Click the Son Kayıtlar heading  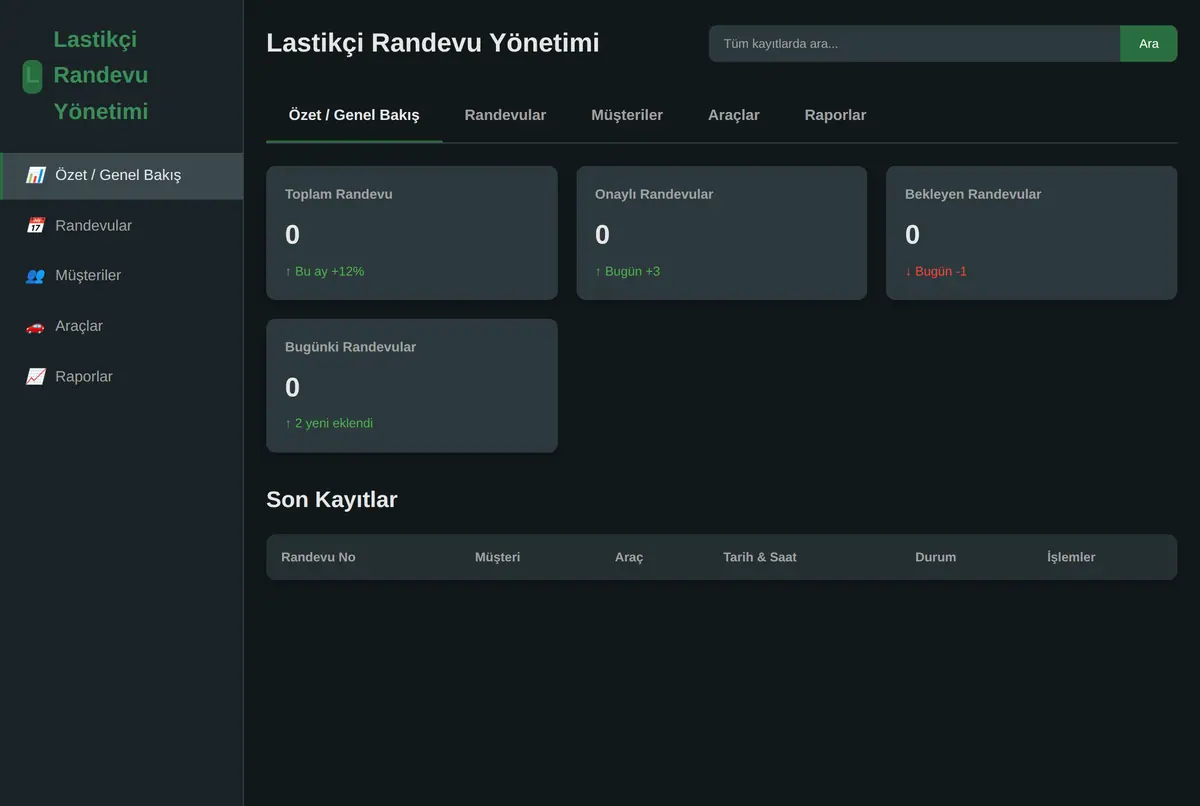point(332,499)
